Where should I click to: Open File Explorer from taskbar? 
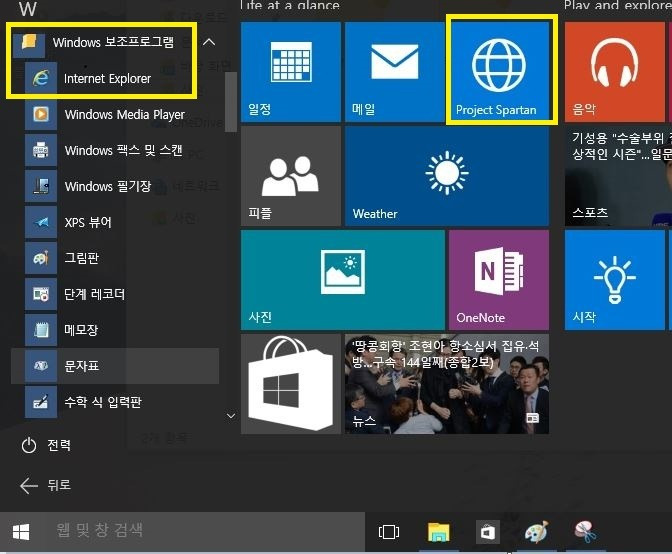(438, 532)
